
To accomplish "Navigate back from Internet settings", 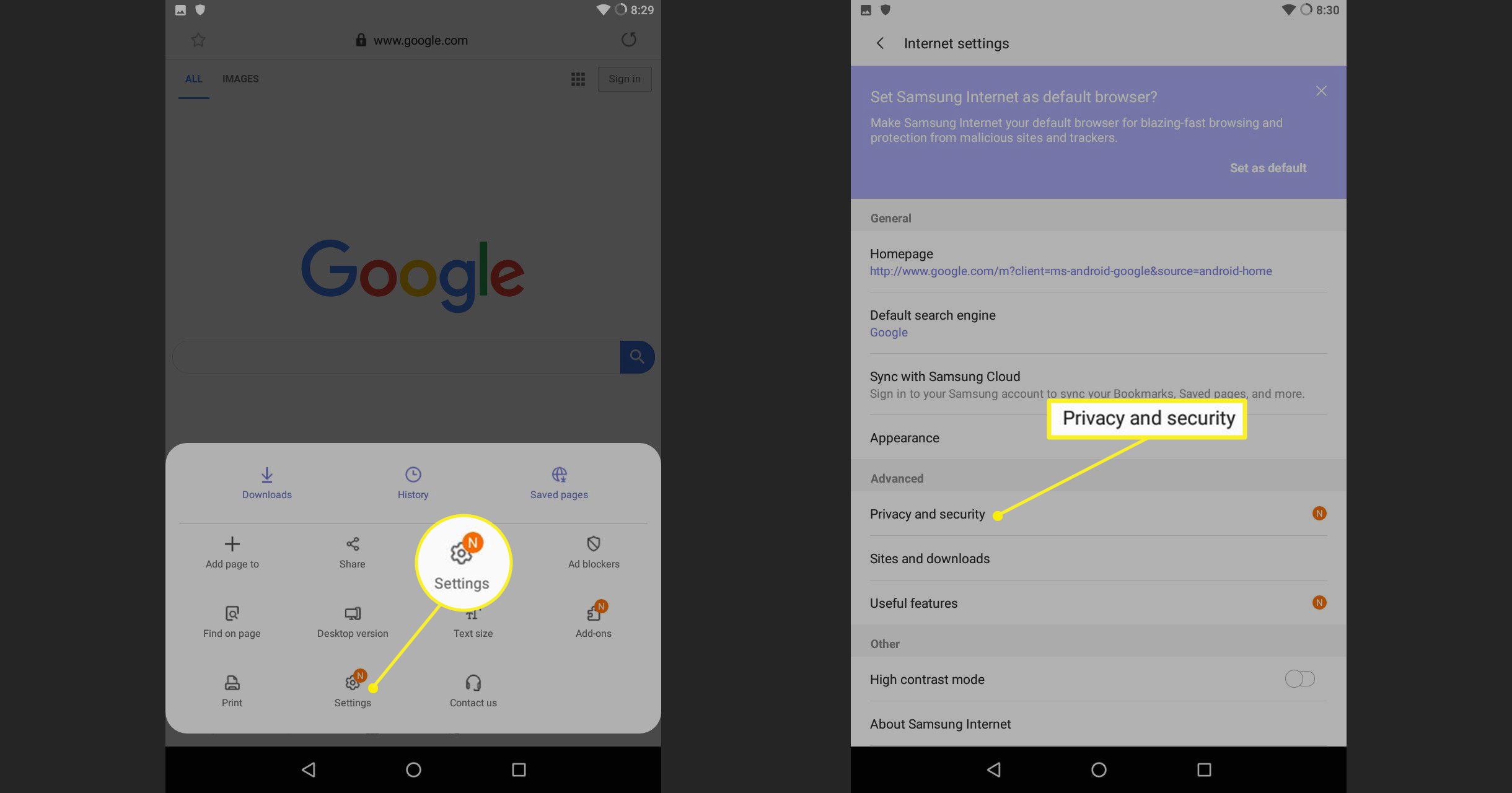I will (x=879, y=43).
